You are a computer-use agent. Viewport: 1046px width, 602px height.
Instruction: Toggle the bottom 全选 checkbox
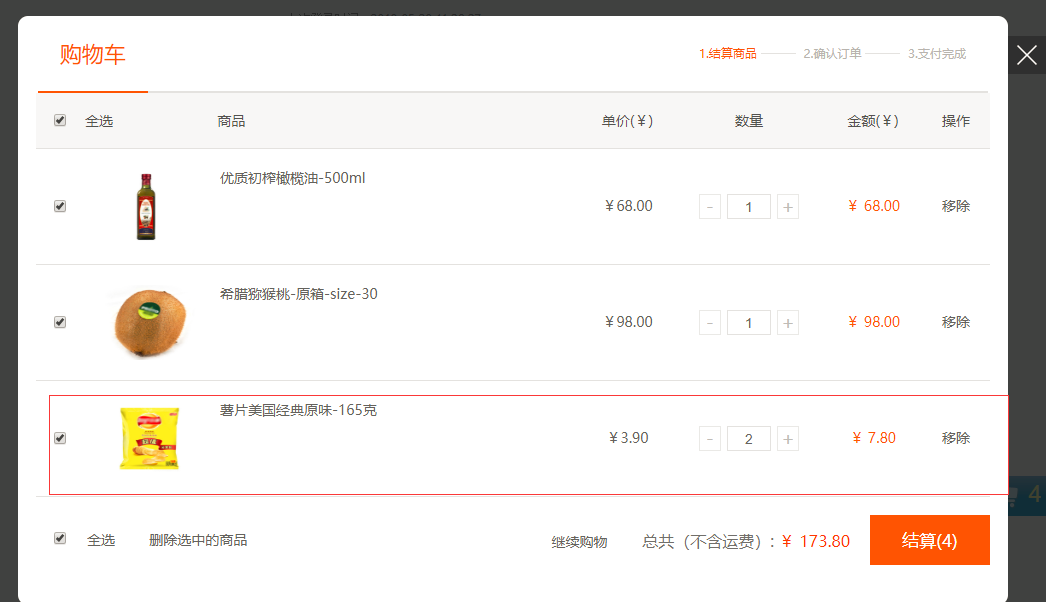60,538
